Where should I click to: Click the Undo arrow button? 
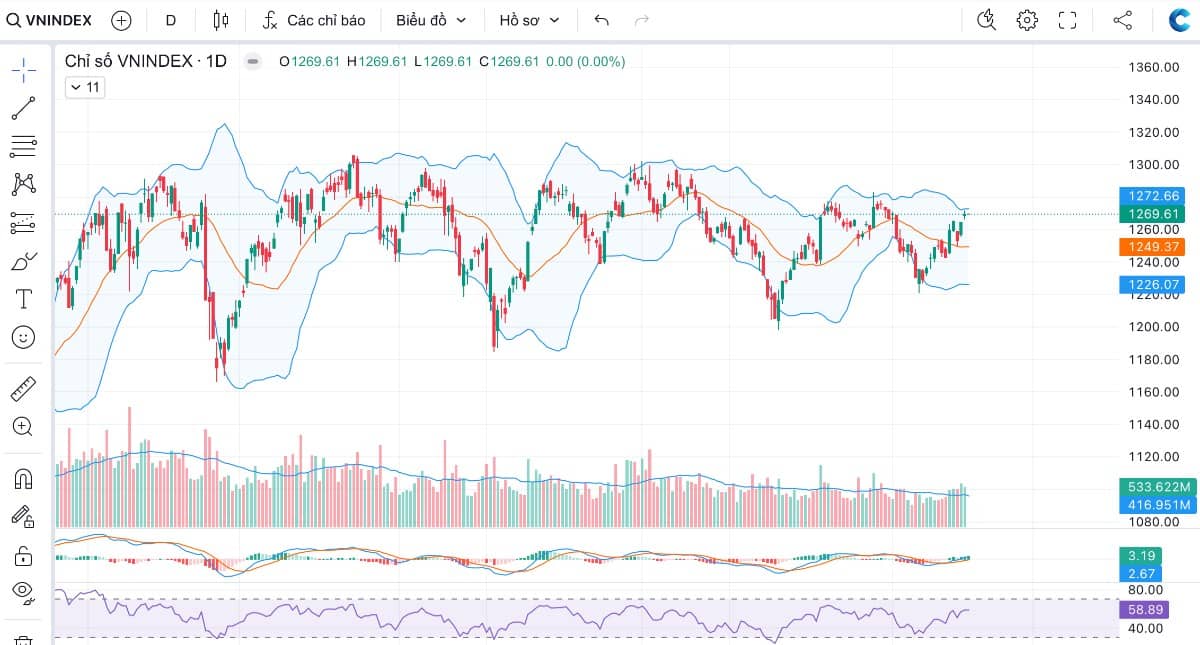601,20
